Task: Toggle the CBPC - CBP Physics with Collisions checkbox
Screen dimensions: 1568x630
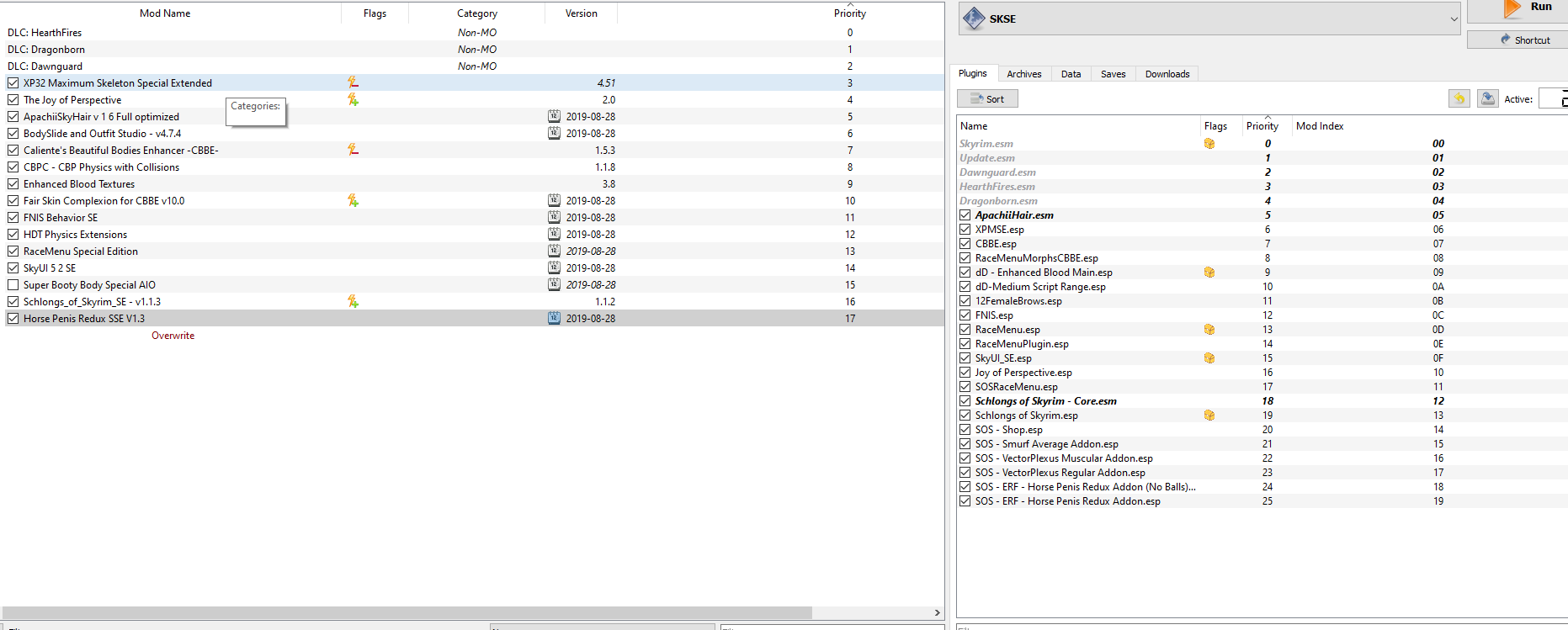Action: pyautogui.click(x=13, y=167)
